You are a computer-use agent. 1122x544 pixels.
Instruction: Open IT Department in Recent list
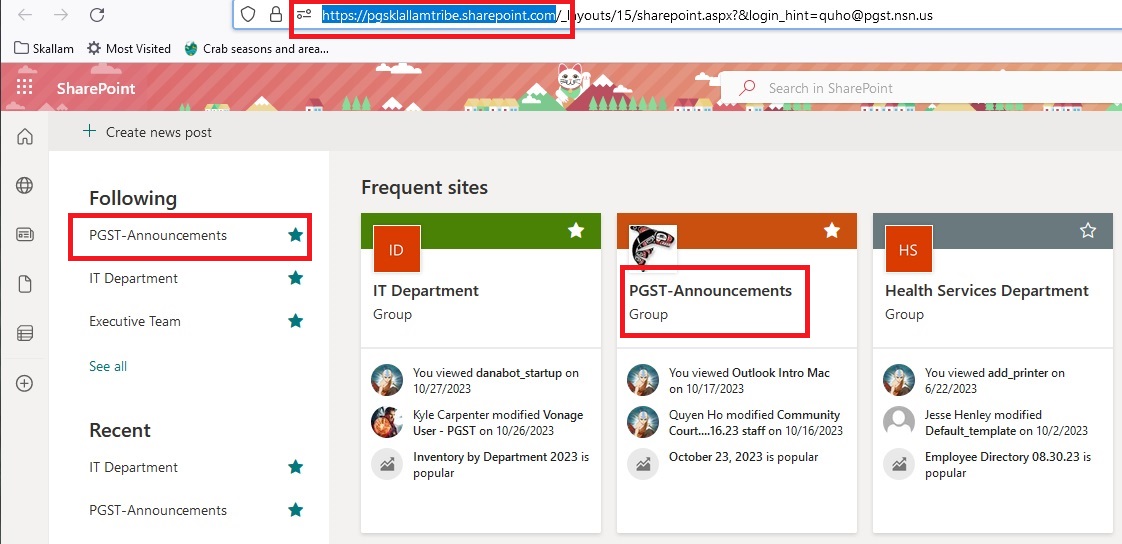click(x=133, y=467)
